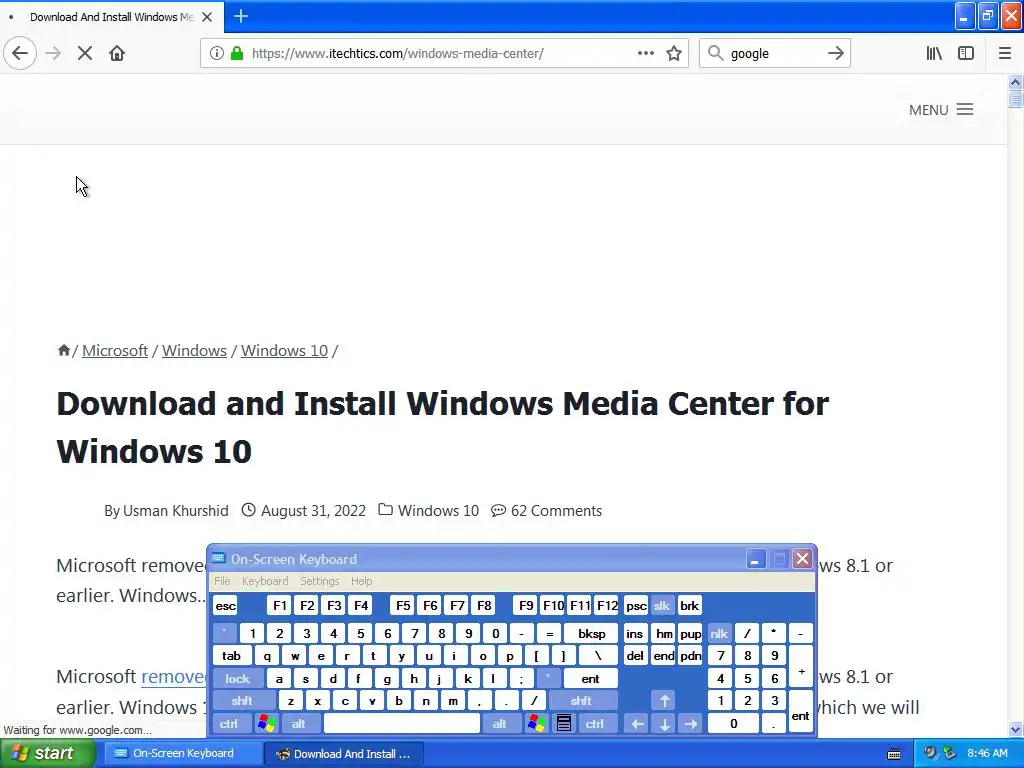
Task: Go back to the previous page
Action: coord(20,54)
